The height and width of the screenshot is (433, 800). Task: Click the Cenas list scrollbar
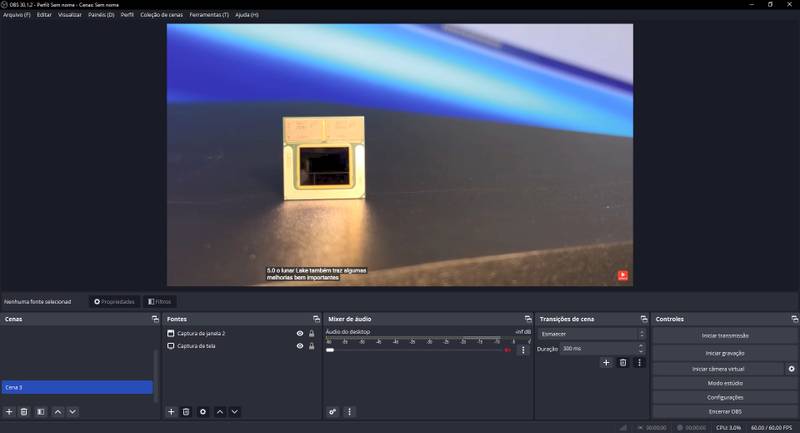[x=155, y=375]
